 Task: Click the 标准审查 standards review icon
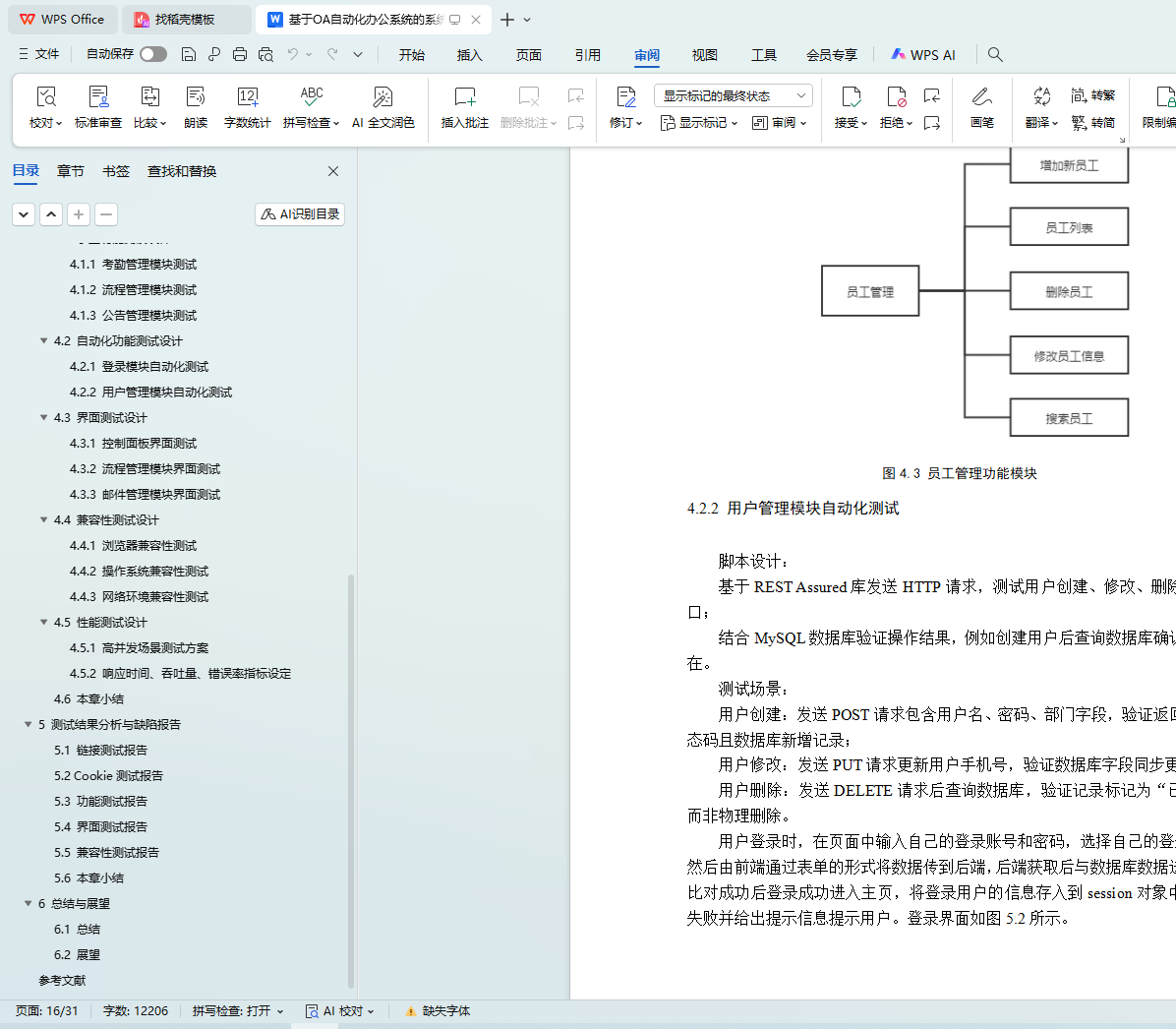point(98,97)
